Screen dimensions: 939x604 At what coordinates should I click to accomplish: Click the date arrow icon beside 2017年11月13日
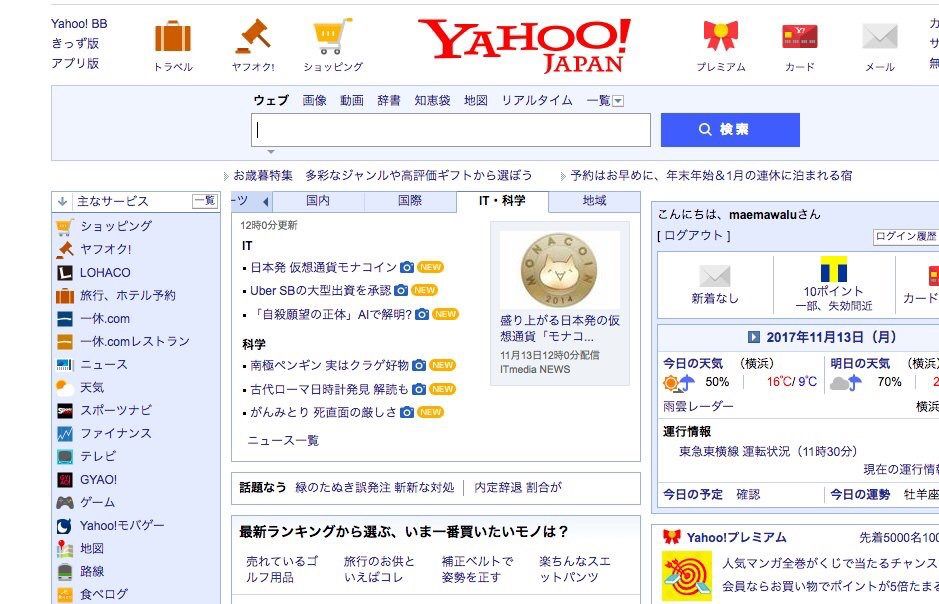point(754,337)
